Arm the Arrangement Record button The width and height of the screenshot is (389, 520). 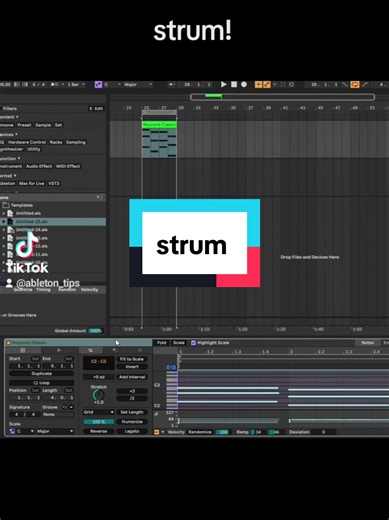[x=244, y=85]
